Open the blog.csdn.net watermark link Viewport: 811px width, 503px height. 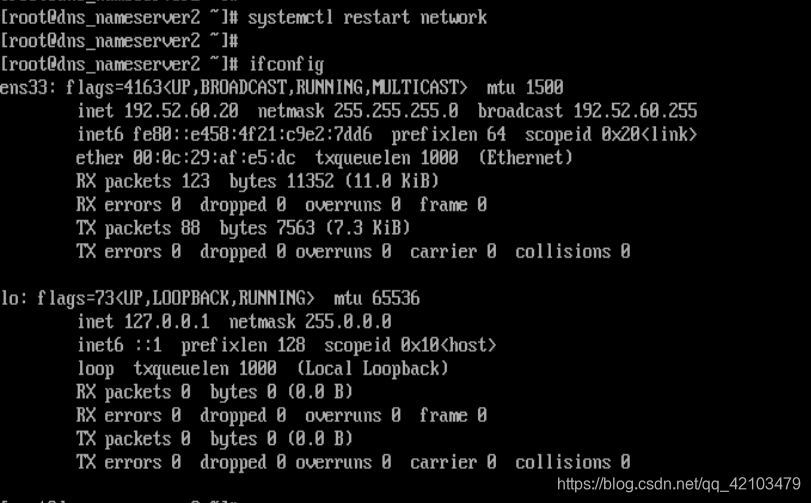pos(679,484)
